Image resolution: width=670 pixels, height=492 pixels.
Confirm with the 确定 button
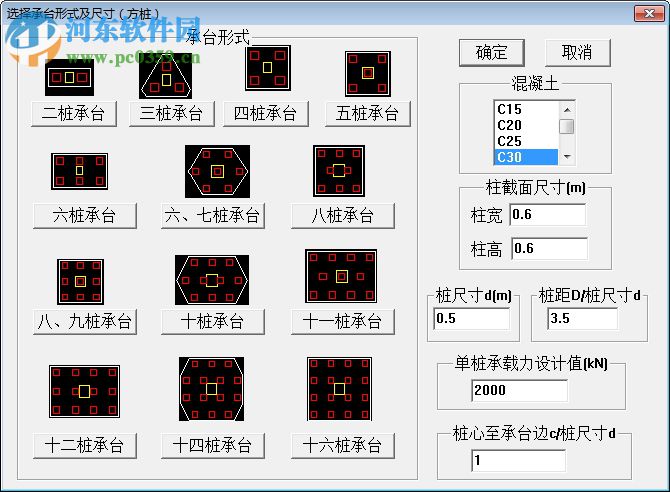[x=492, y=53]
